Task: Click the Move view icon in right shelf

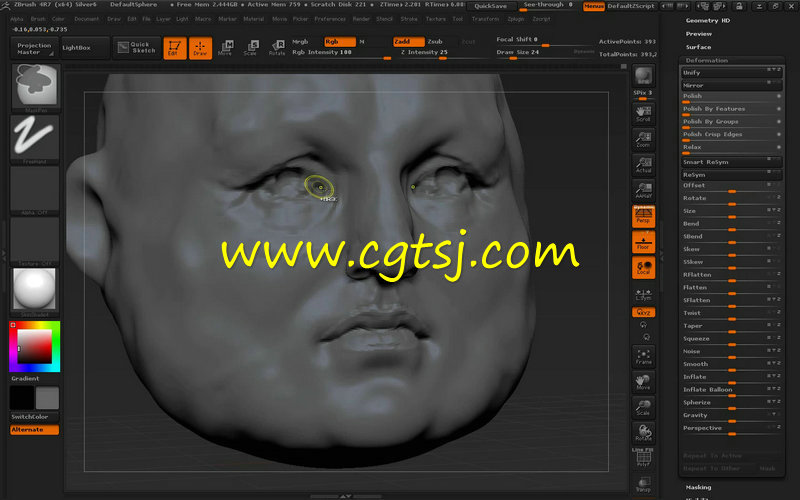Action: [643, 382]
